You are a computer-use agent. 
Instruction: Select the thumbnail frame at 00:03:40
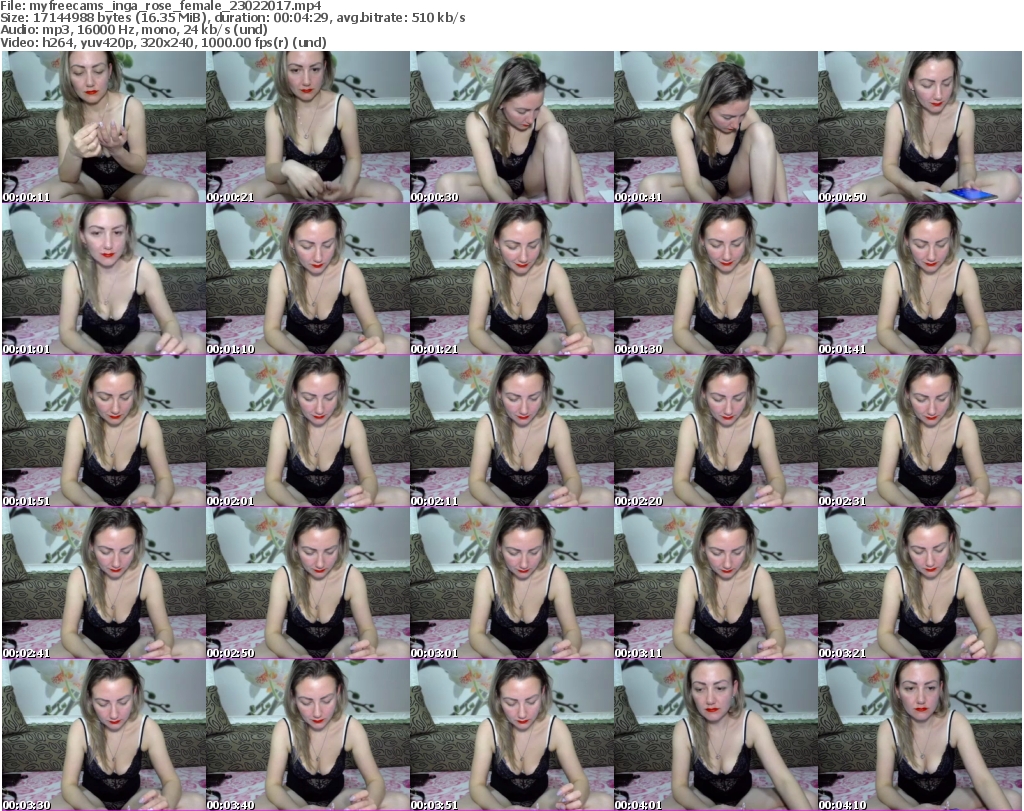308,735
